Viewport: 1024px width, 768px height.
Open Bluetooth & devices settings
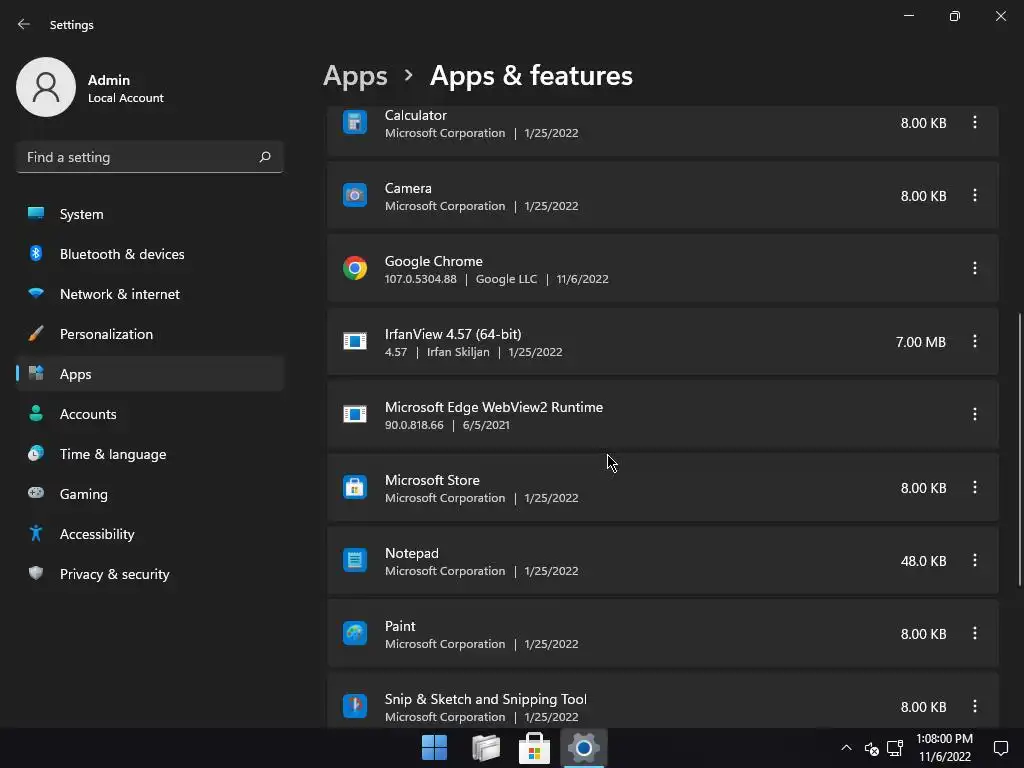coord(122,254)
